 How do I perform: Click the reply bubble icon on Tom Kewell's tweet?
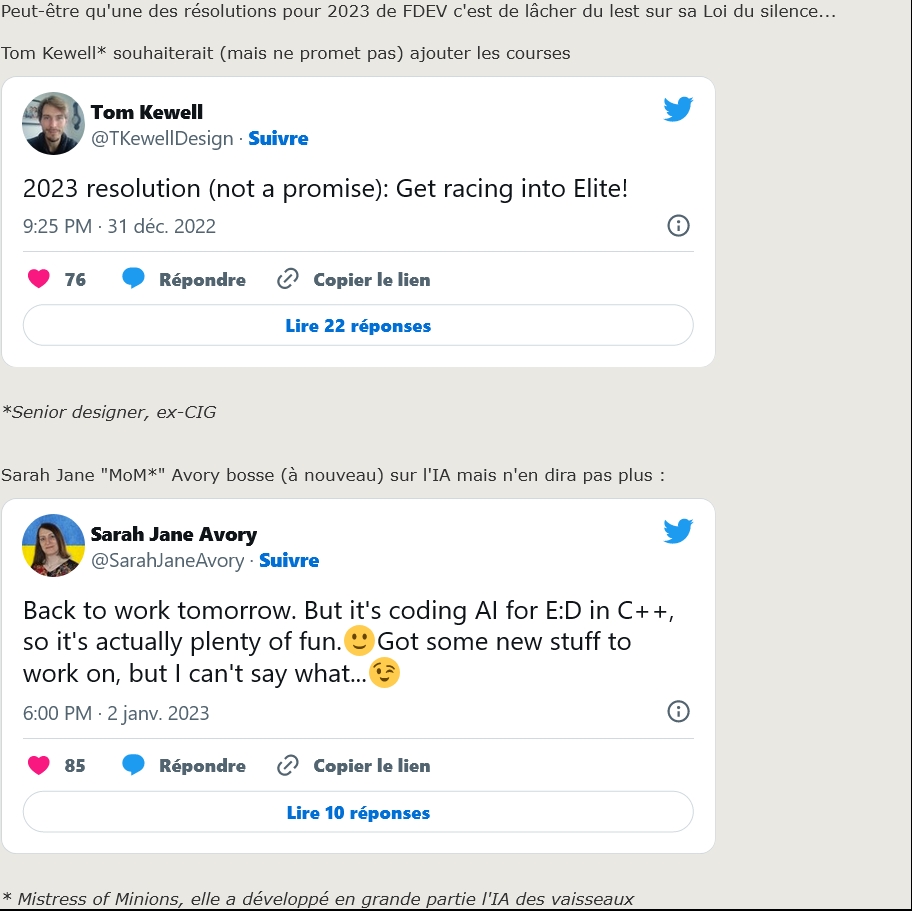[x=133, y=279]
